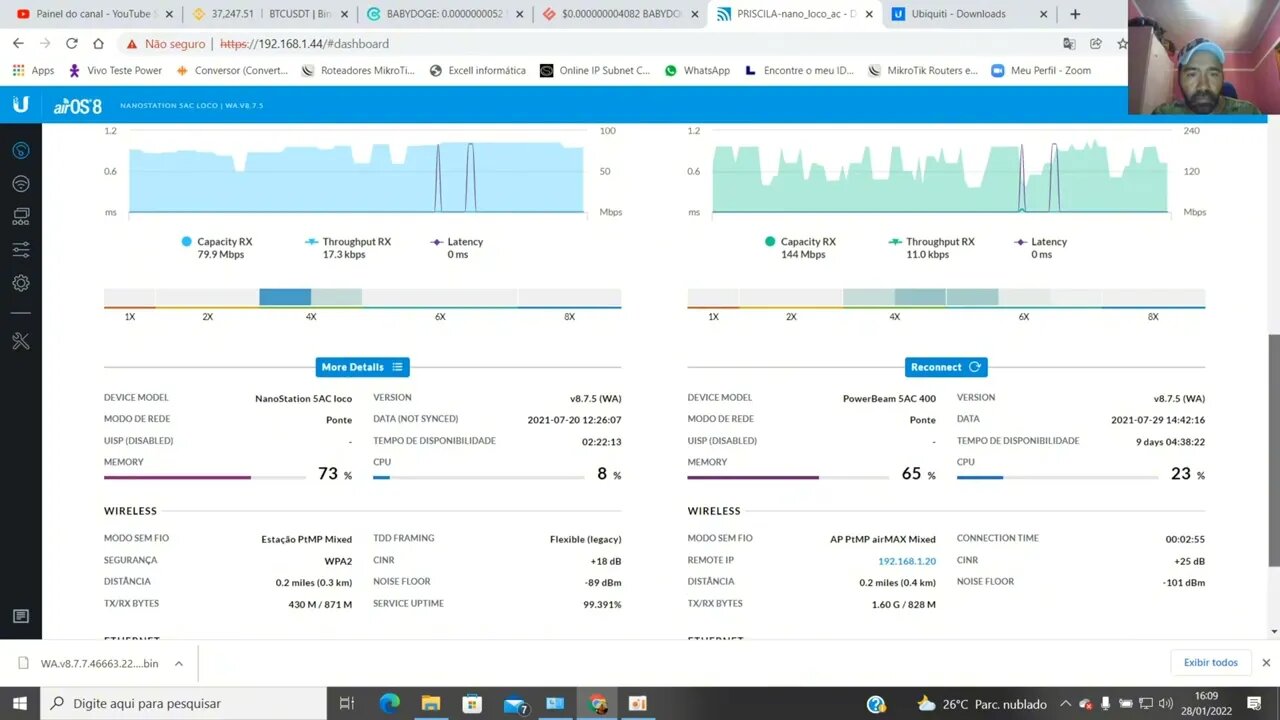The height and width of the screenshot is (720, 1280).
Task: Open a new browser tab
Action: 1075,14
